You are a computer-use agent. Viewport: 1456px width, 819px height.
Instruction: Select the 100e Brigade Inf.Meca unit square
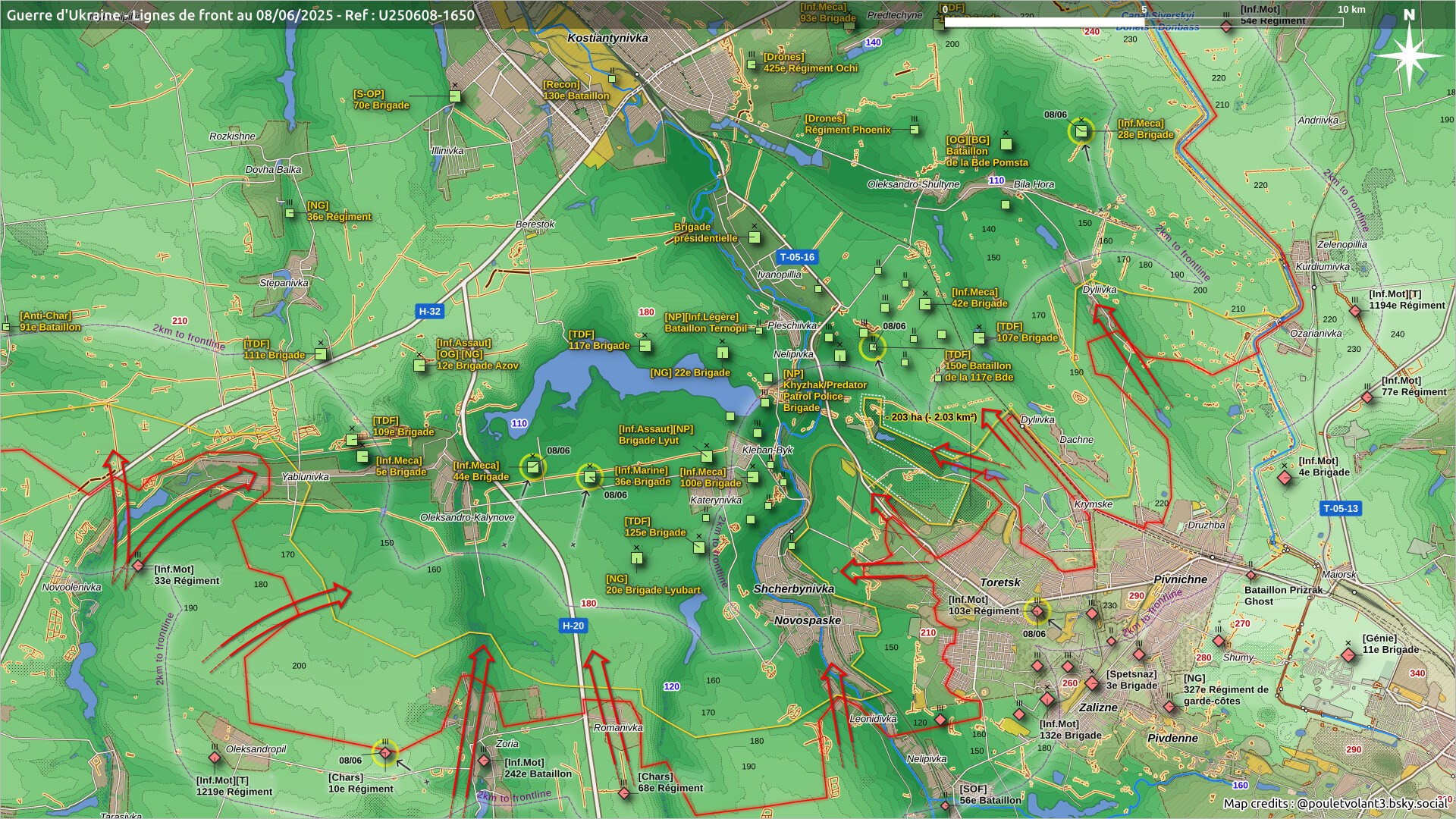coord(752,477)
